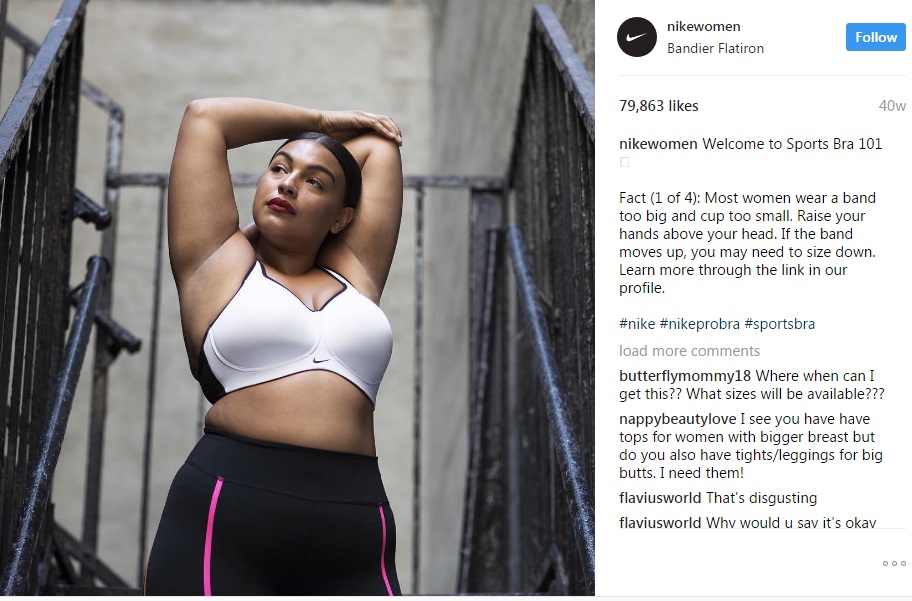912x601 pixels.
Task: Open butterflymommy18's profile
Action: point(685,376)
